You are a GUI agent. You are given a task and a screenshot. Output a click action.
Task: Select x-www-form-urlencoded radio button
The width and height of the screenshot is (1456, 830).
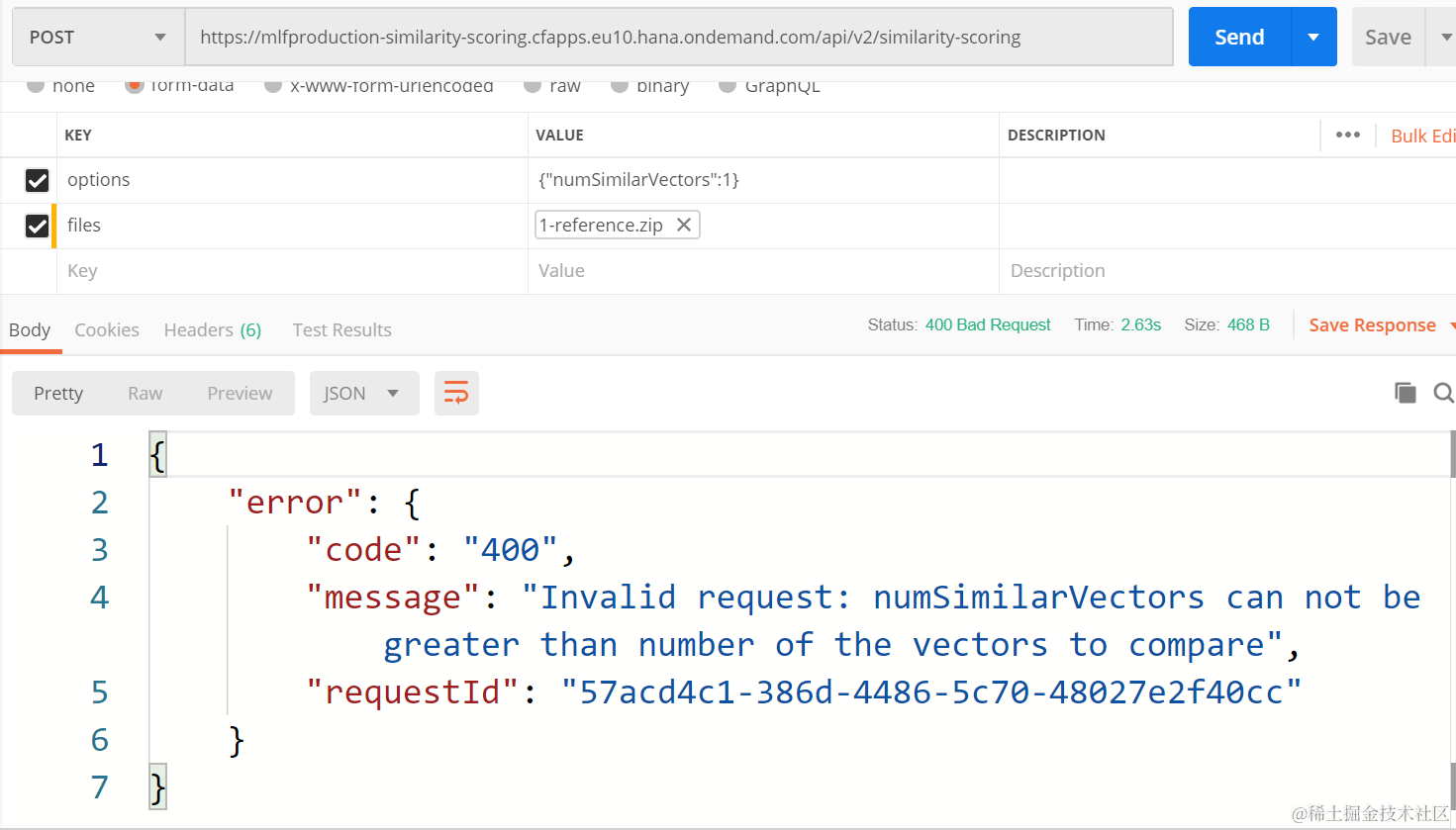click(x=273, y=86)
